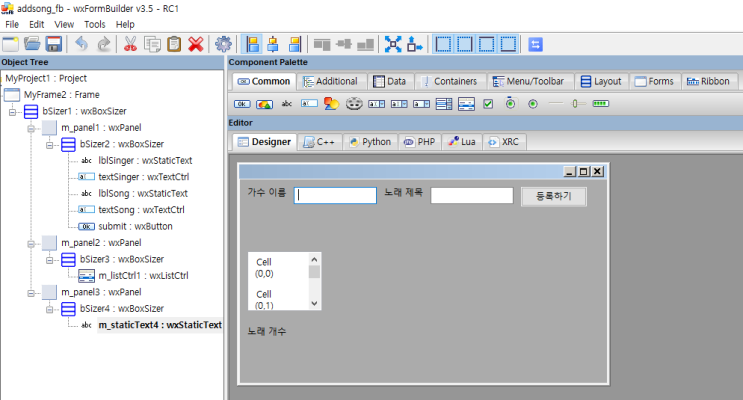
Task: Add a wxChoice from the palette
Action: point(421,104)
